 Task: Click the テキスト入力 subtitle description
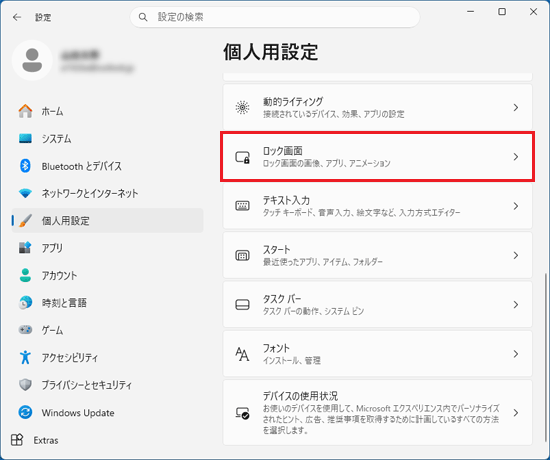click(x=361, y=213)
